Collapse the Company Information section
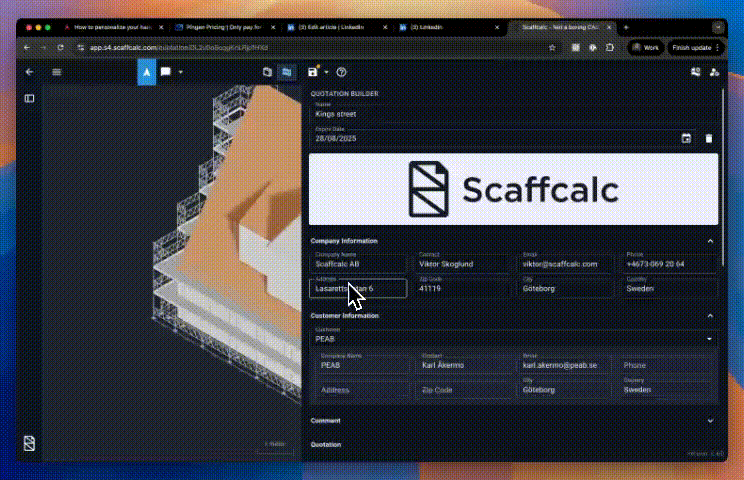Image resolution: width=744 pixels, height=480 pixels. [x=710, y=241]
